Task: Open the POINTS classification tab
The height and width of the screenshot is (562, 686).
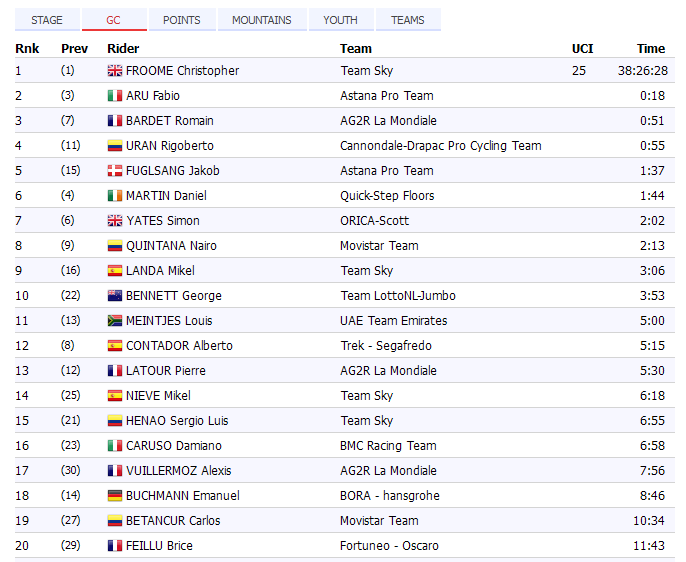Action: [x=181, y=20]
